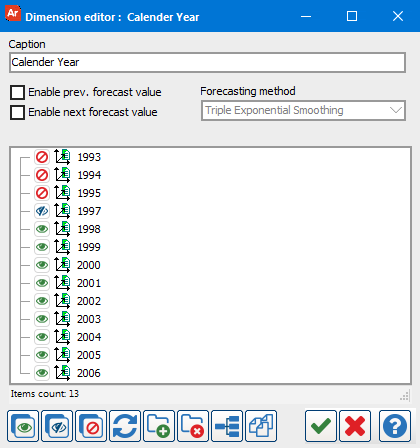Click the axis chart icon beside 2006
420x448 pixels.
pyautogui.click(x=62, y=373)
